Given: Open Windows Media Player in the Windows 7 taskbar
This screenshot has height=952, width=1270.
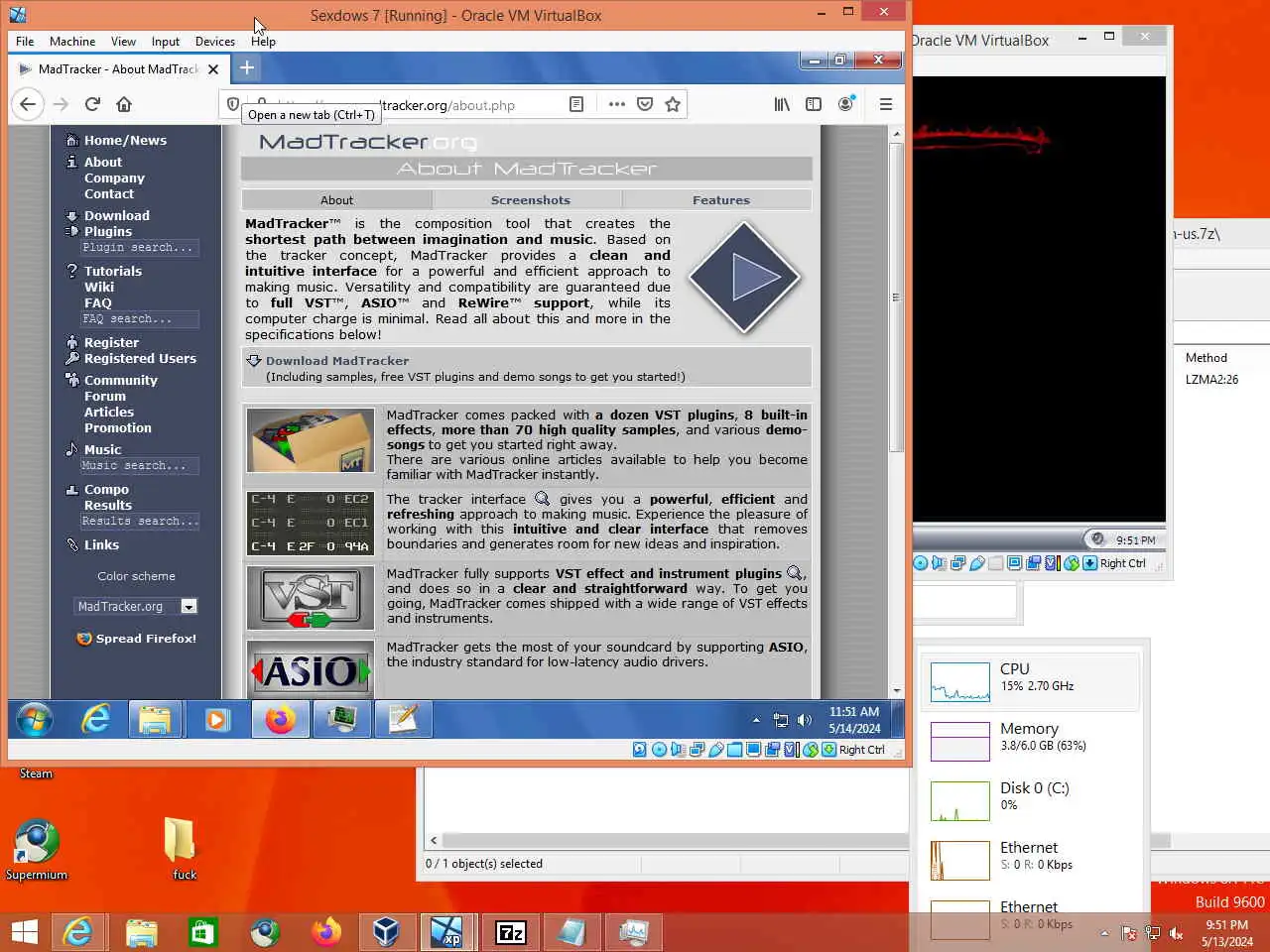Looking at the screenshot, I should click(216, 719).
